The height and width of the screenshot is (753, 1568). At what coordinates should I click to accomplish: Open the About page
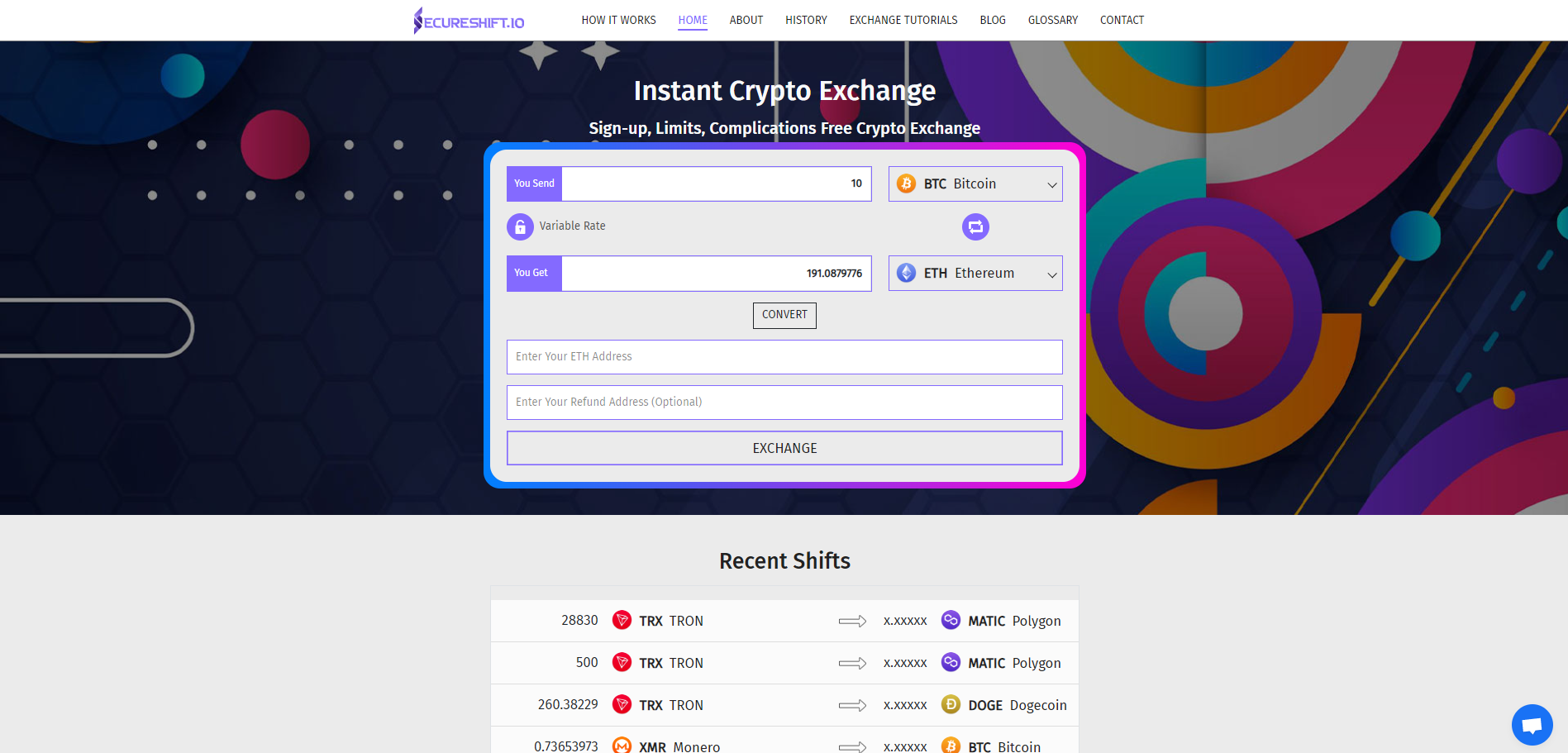[746, 20]
